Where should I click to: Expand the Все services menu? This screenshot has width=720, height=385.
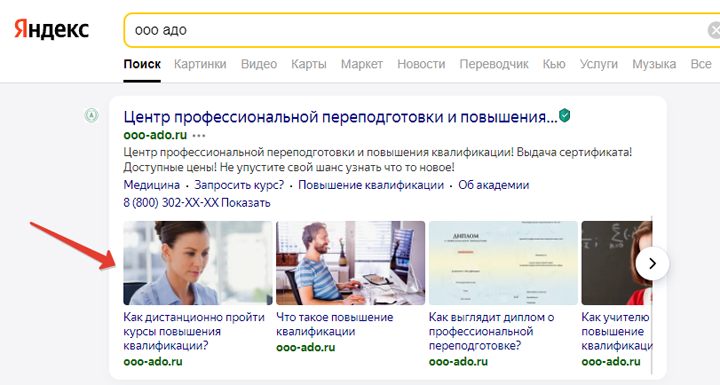click(701, 64)
